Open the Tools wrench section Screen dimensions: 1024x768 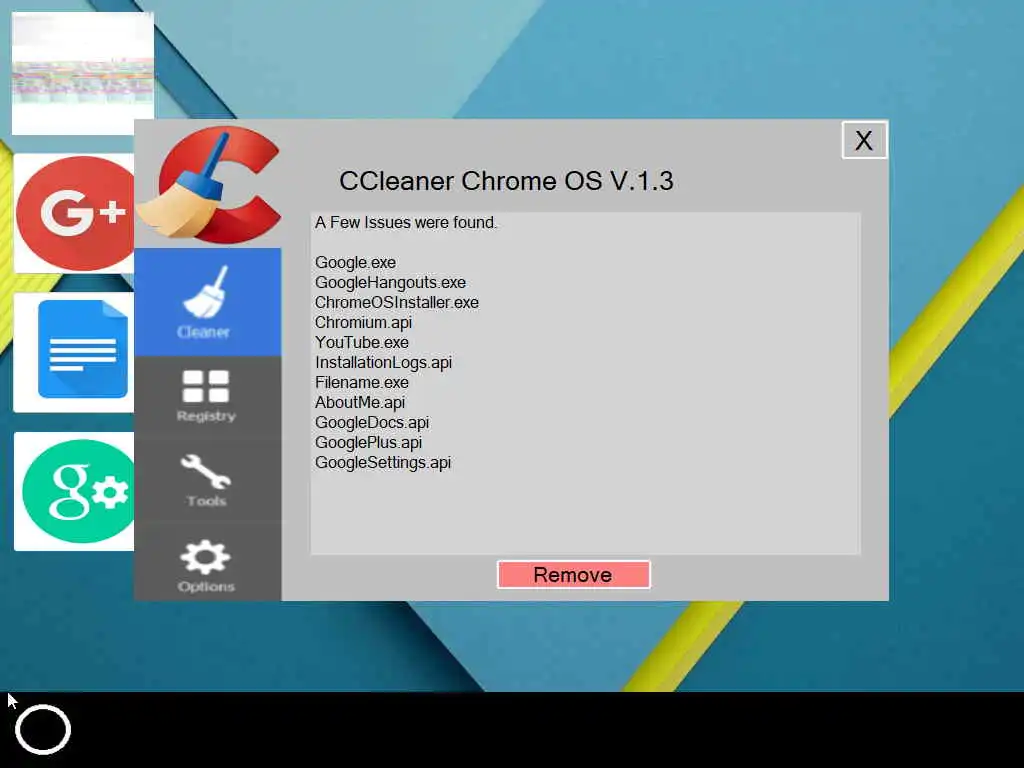point(208,480)
